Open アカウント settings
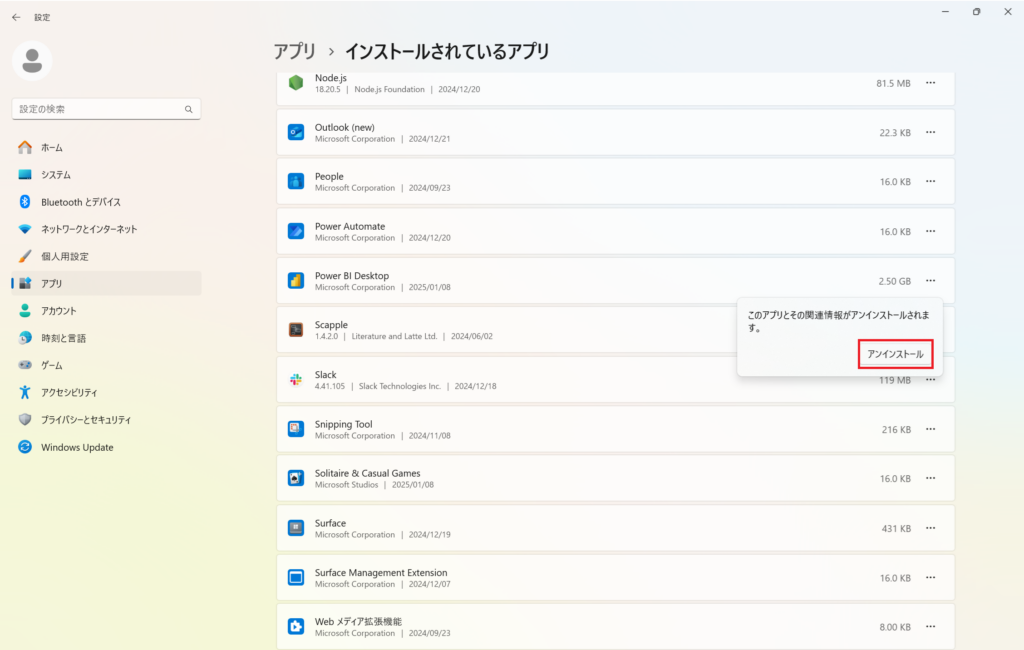1024x650 pixels. pyautogui.click(x=106, y=311)
